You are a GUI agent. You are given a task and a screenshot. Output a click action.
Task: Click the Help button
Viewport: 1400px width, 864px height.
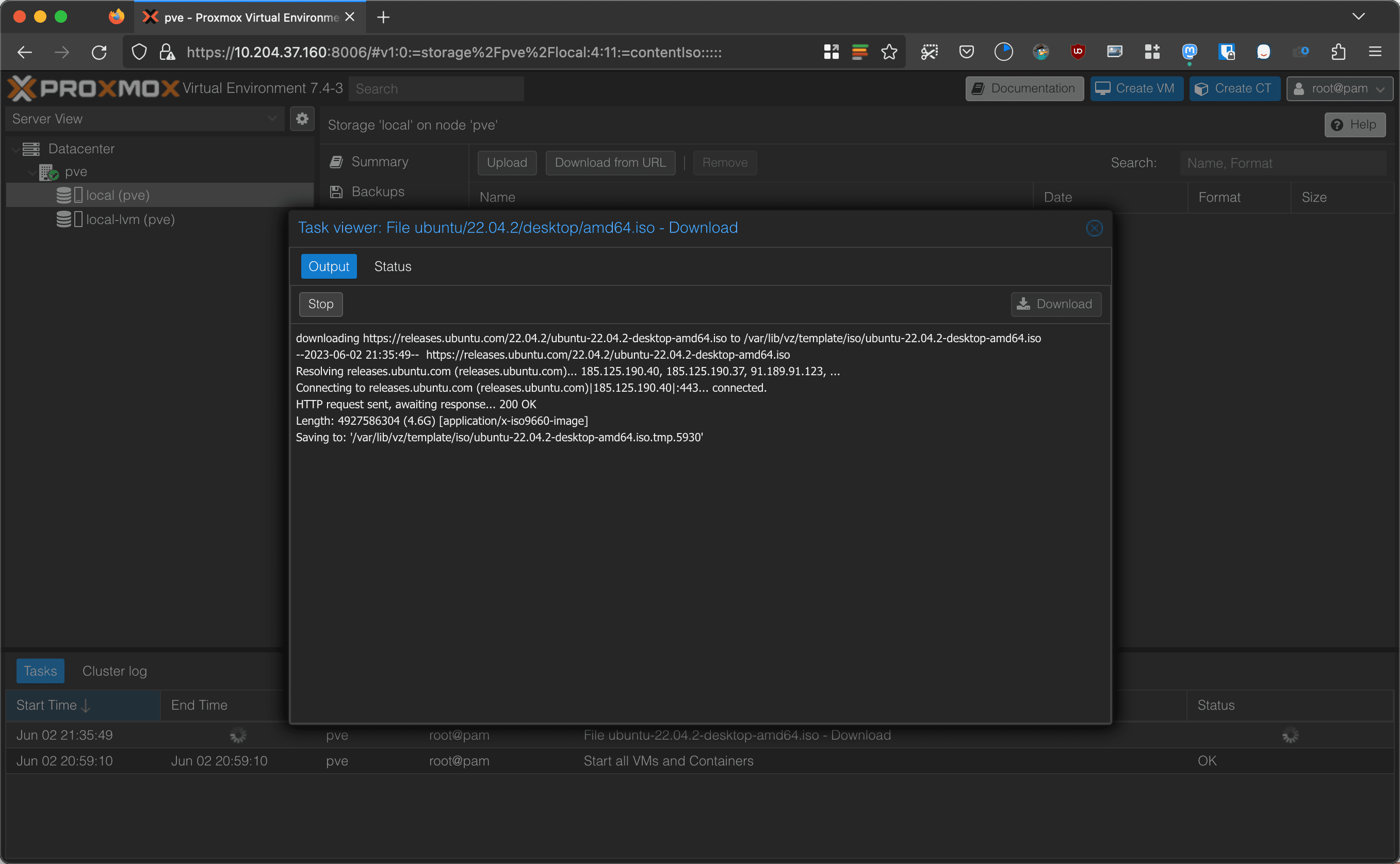(1355, 124)
